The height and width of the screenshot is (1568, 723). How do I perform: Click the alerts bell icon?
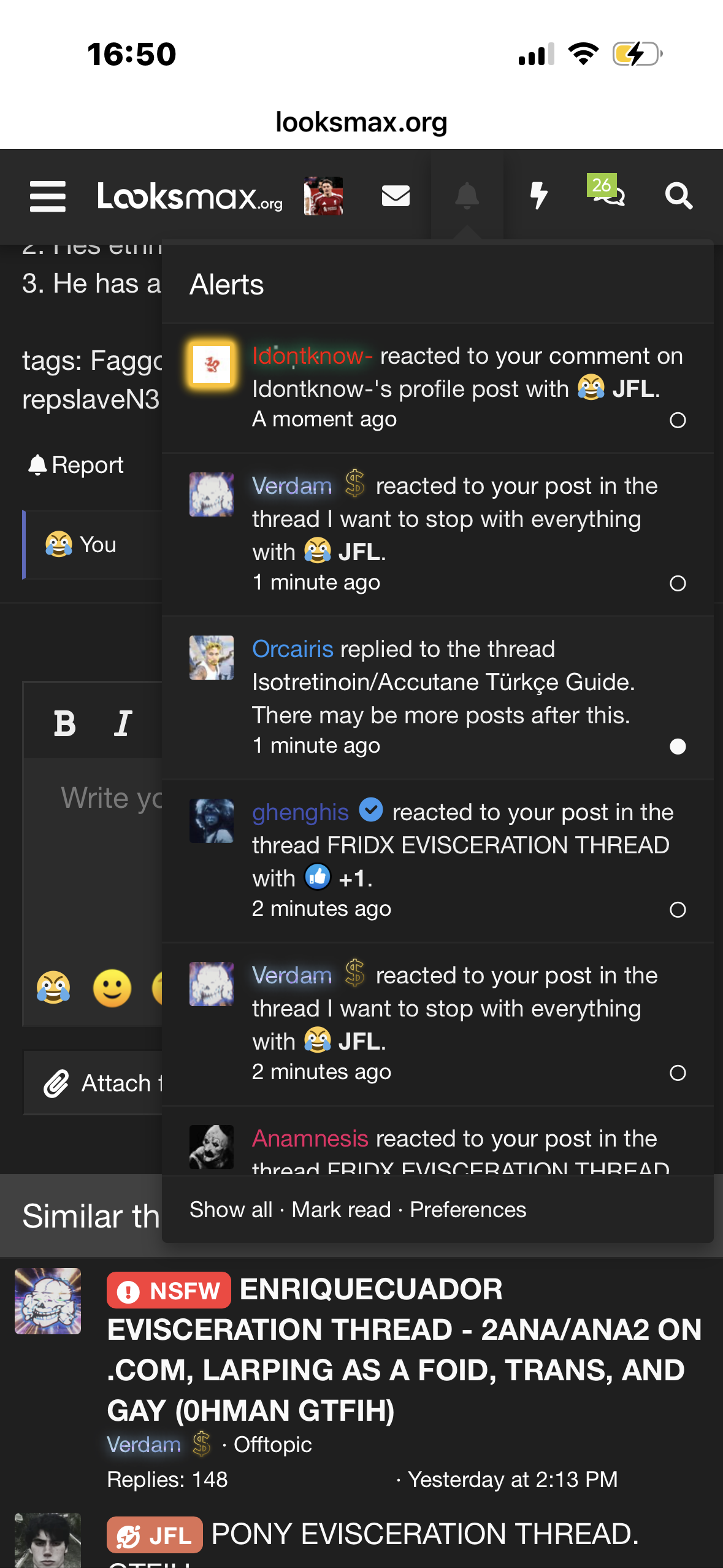pyautogui.click(x=467, y=196)
